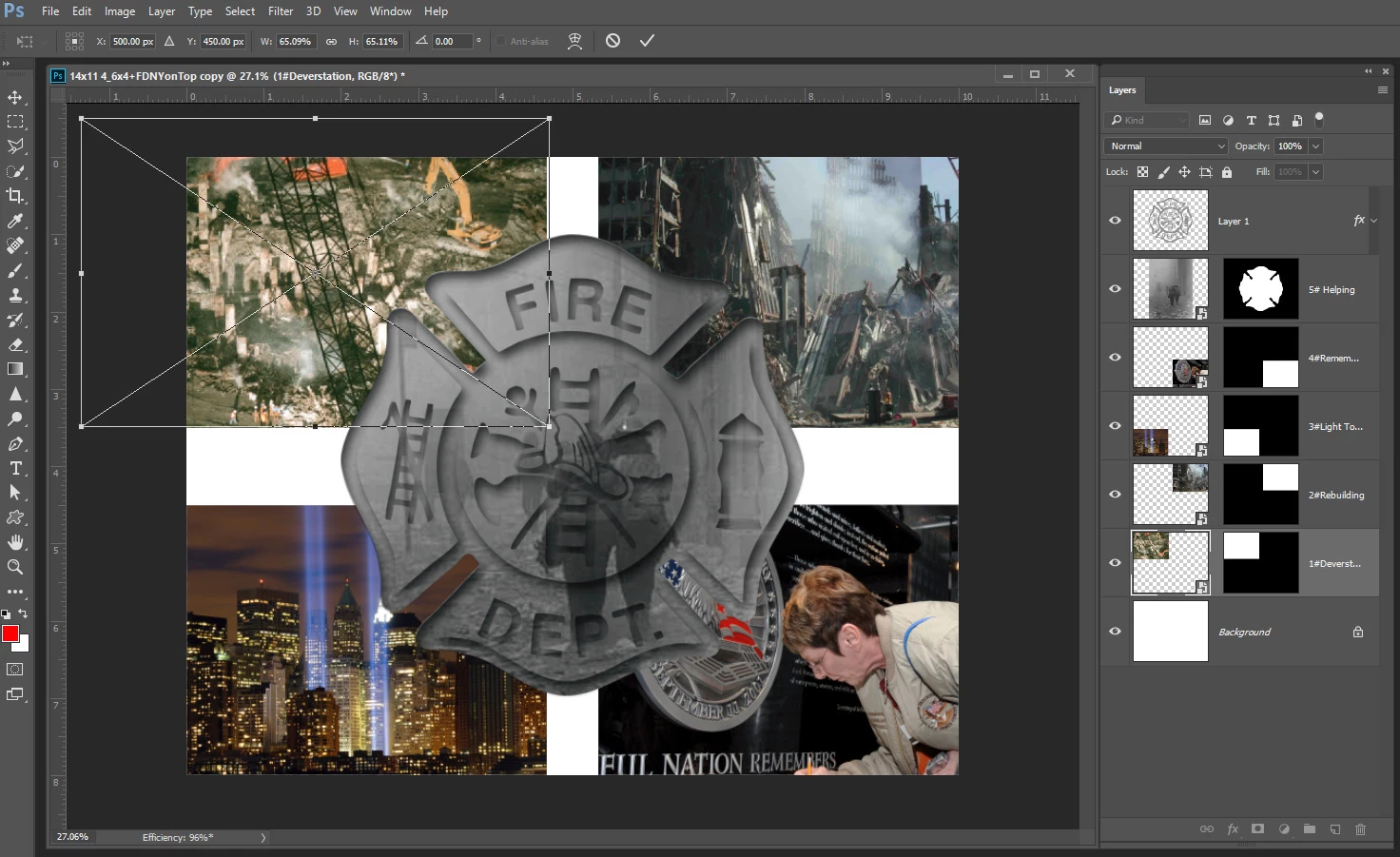Select the Dodge tool
The image size is (1400, 857).
pos(15,419)
